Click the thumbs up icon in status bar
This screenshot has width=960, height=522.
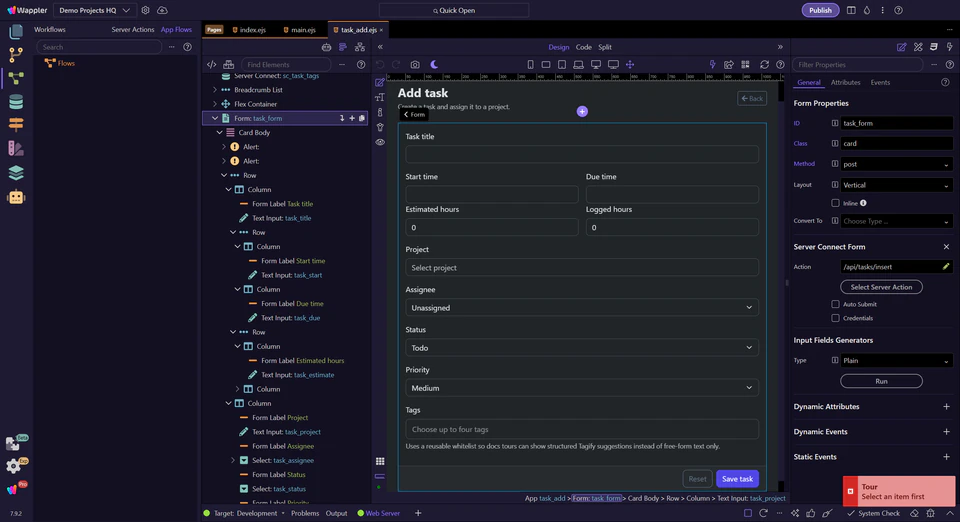(x=811, y=513)
